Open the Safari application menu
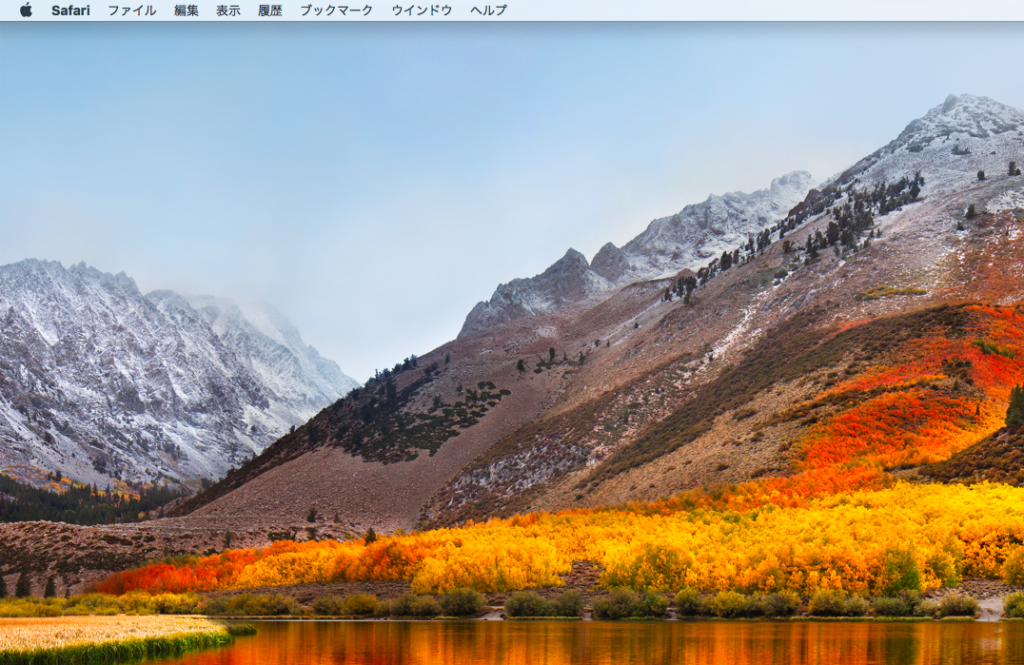The width and height of the screenshot is (1024, 665). tap(70, 12)
